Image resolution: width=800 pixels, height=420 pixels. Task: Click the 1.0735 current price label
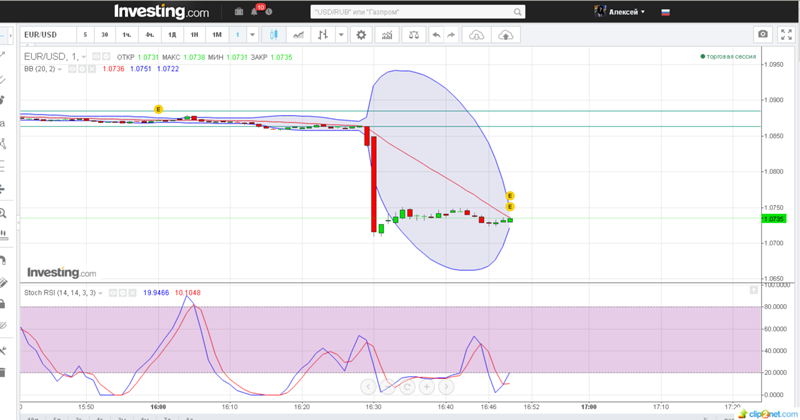point(774,219)
